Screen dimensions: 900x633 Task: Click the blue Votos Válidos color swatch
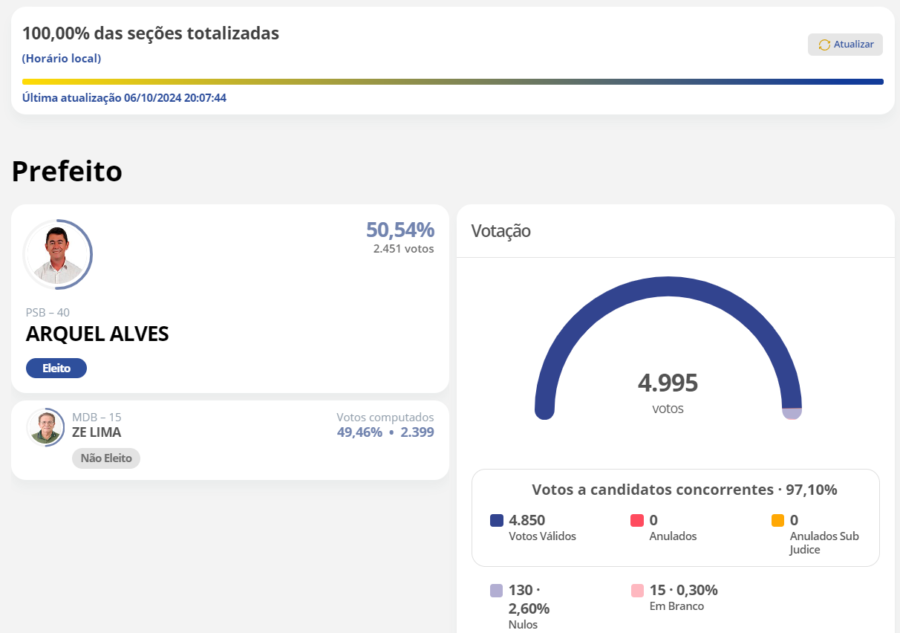pyautogui.click(x=496, y=521)
